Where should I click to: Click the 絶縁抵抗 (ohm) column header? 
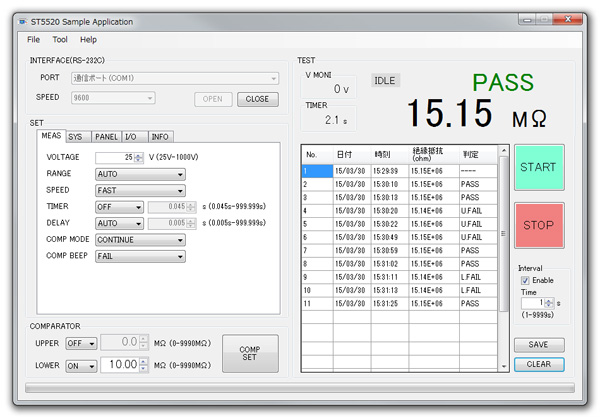[x=434, y=155]
